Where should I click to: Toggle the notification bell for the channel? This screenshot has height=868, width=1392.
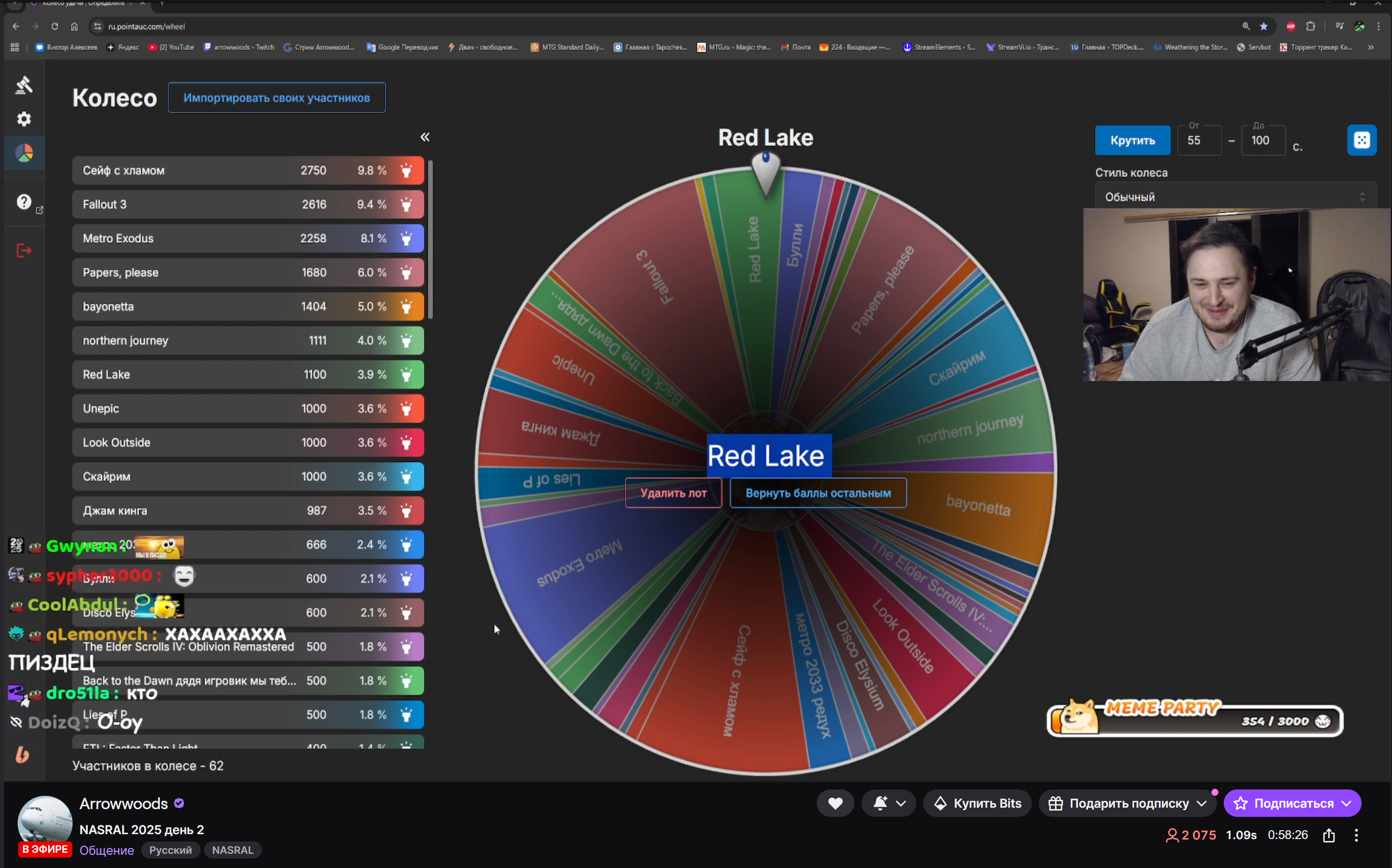880,803
